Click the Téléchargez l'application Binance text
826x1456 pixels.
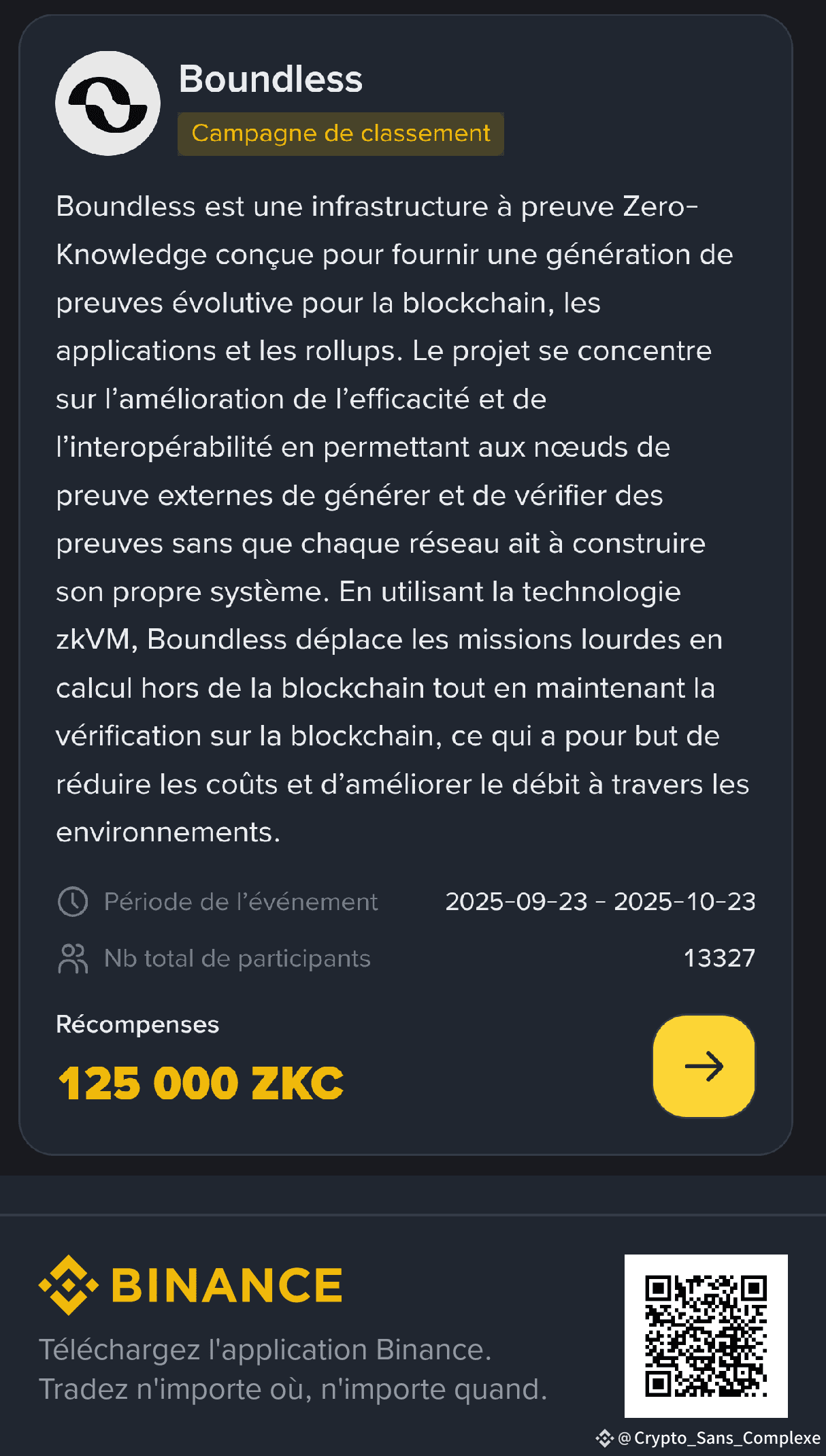(x=265, y=1350)
